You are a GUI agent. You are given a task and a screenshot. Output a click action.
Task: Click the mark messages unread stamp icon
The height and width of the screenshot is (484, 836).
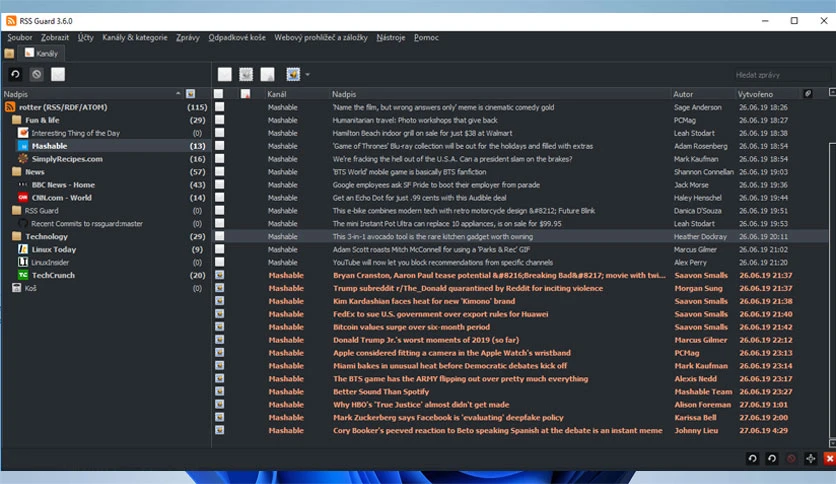(x=246, y=75)
